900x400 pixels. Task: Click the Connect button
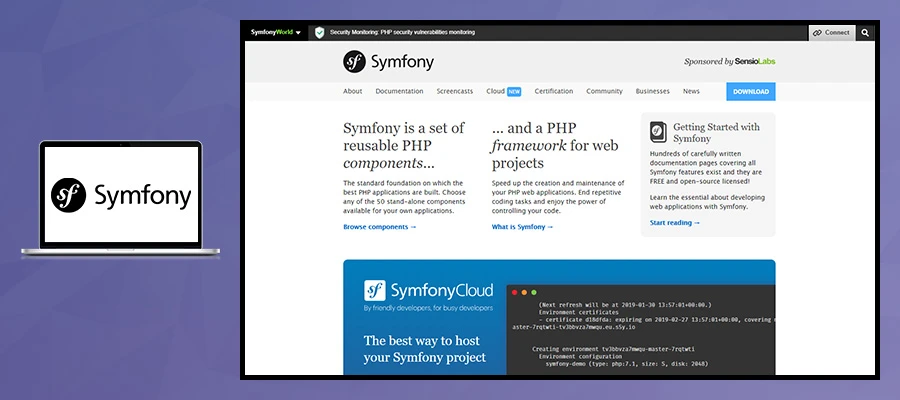[832, 33]
